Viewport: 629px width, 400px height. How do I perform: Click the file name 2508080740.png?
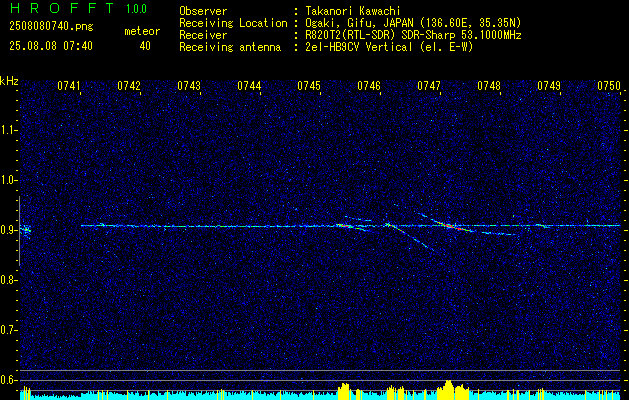click(x=51, y=27)
